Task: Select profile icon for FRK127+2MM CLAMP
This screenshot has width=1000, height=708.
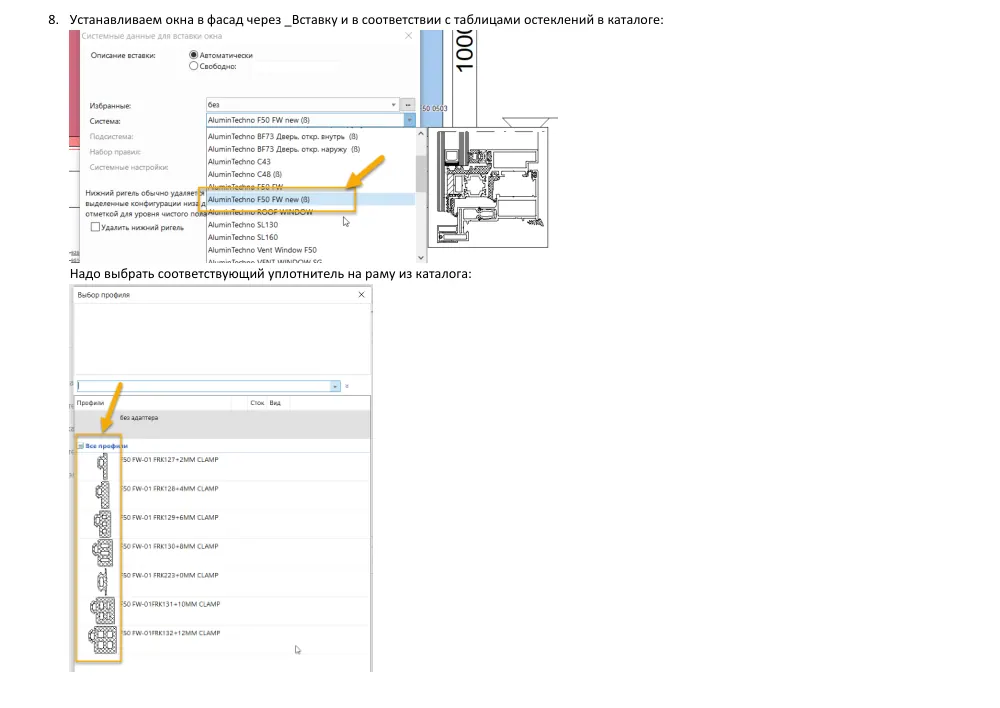Action: pyautogui.click(x=102, y=466)
